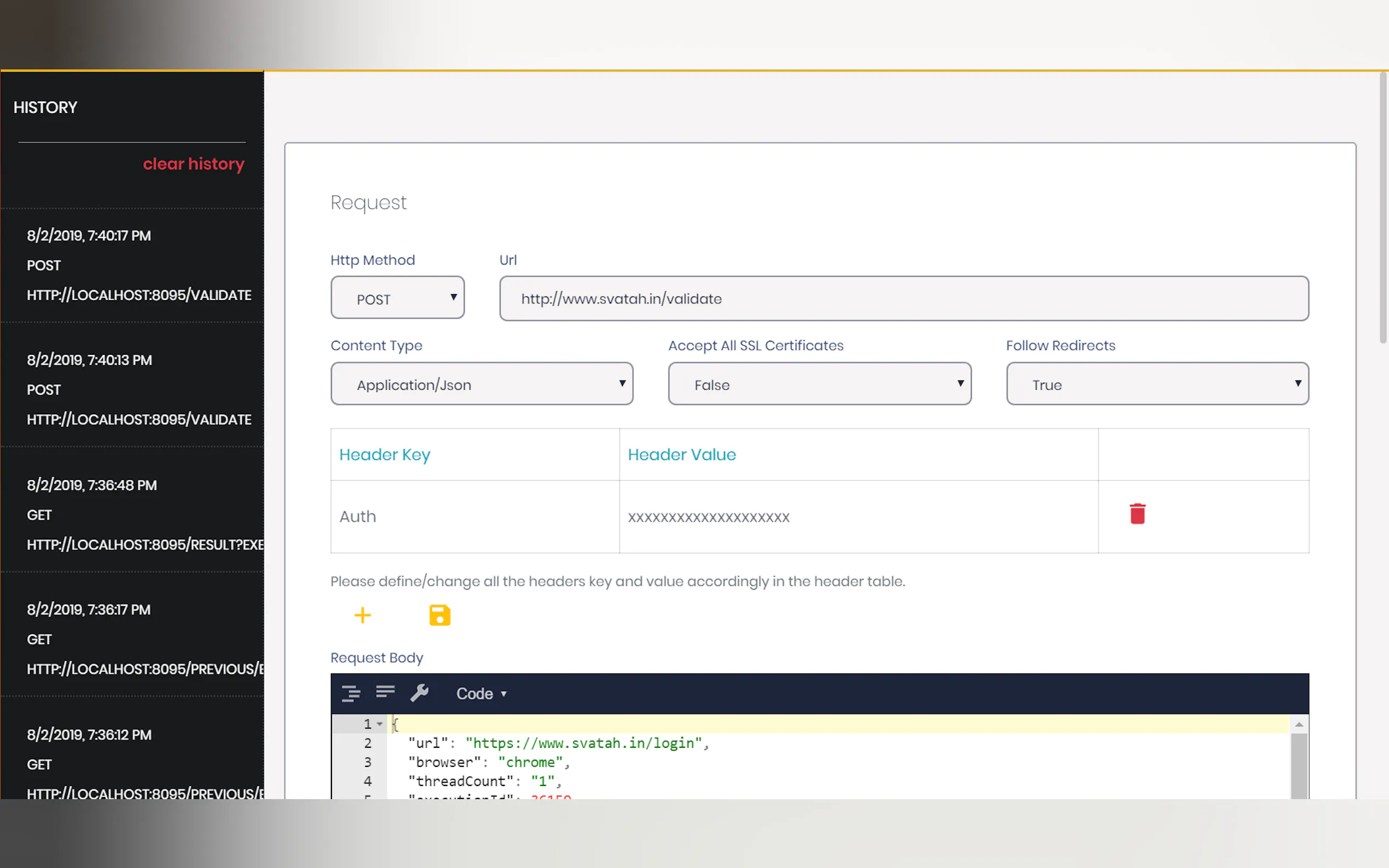Screen dimensions: 1389x868
Task: Click the clear history link
Action: point(194,164)
